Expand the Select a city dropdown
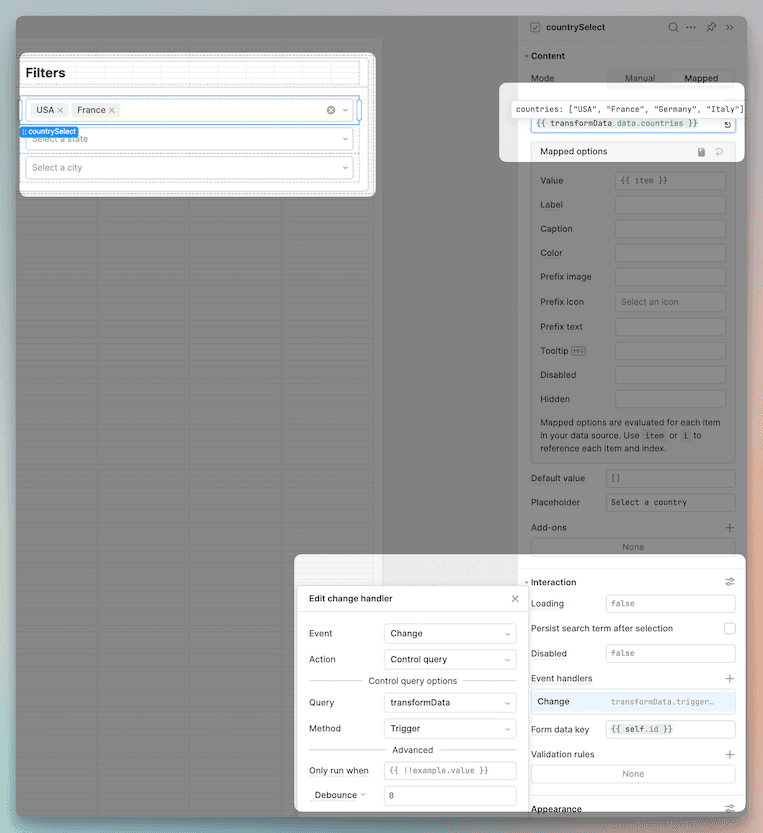Screen dimensions: 763x833 pyautogui.click(x=189, y=168)
